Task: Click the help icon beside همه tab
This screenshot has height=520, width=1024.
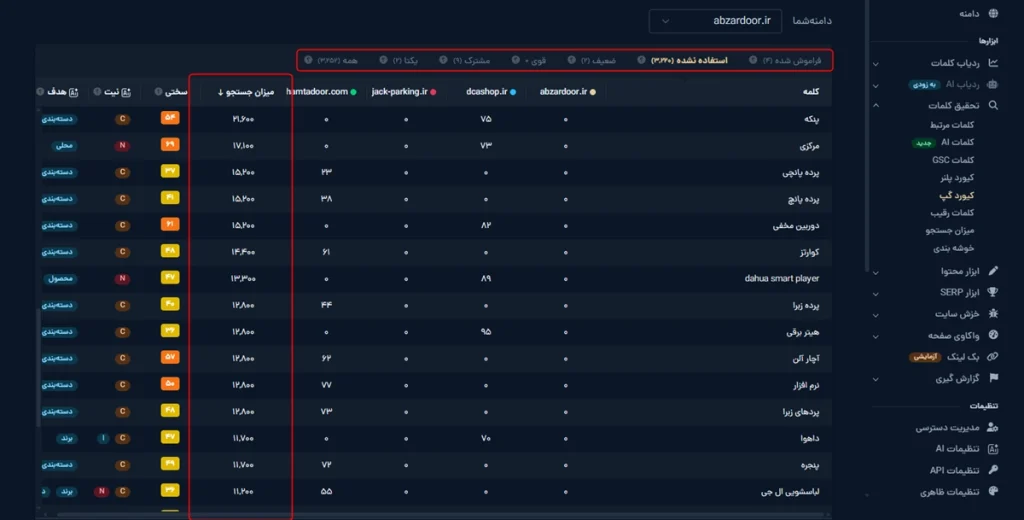Action: pyautogui.click(x=308, y=60)
